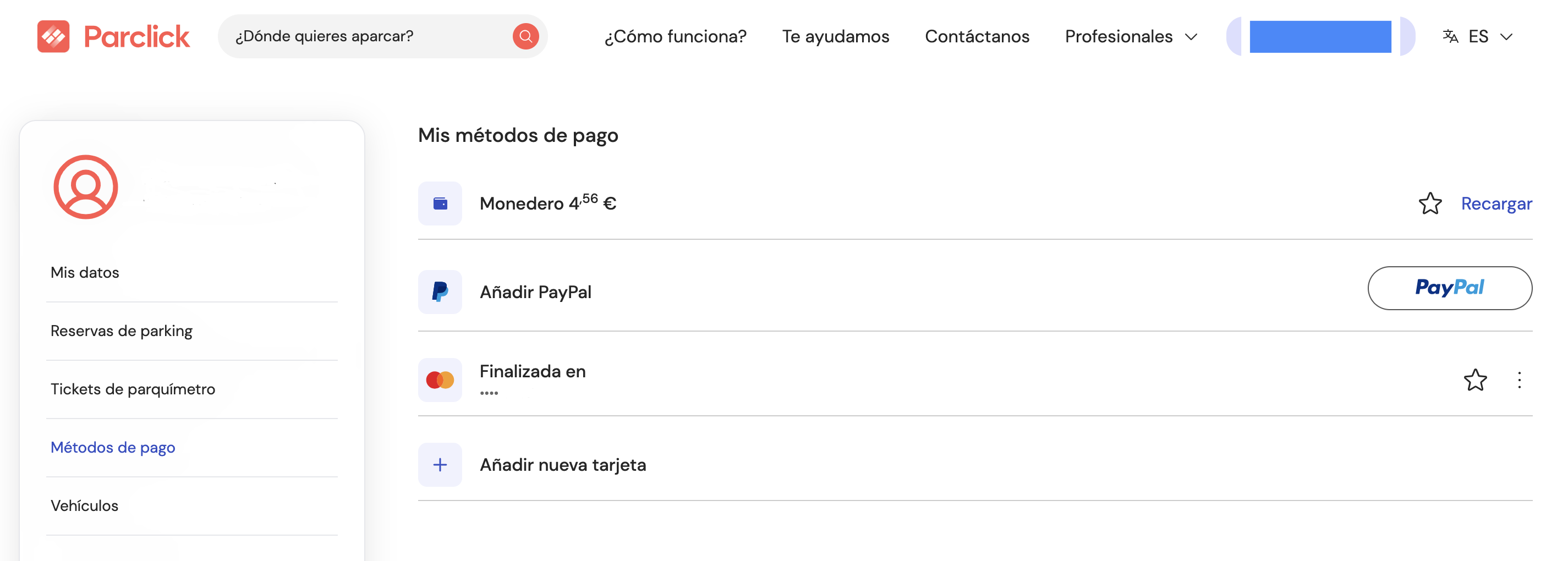Click the Mastercard icon on the saved card
Viewport: 1568px width, 561px height.
440,380
